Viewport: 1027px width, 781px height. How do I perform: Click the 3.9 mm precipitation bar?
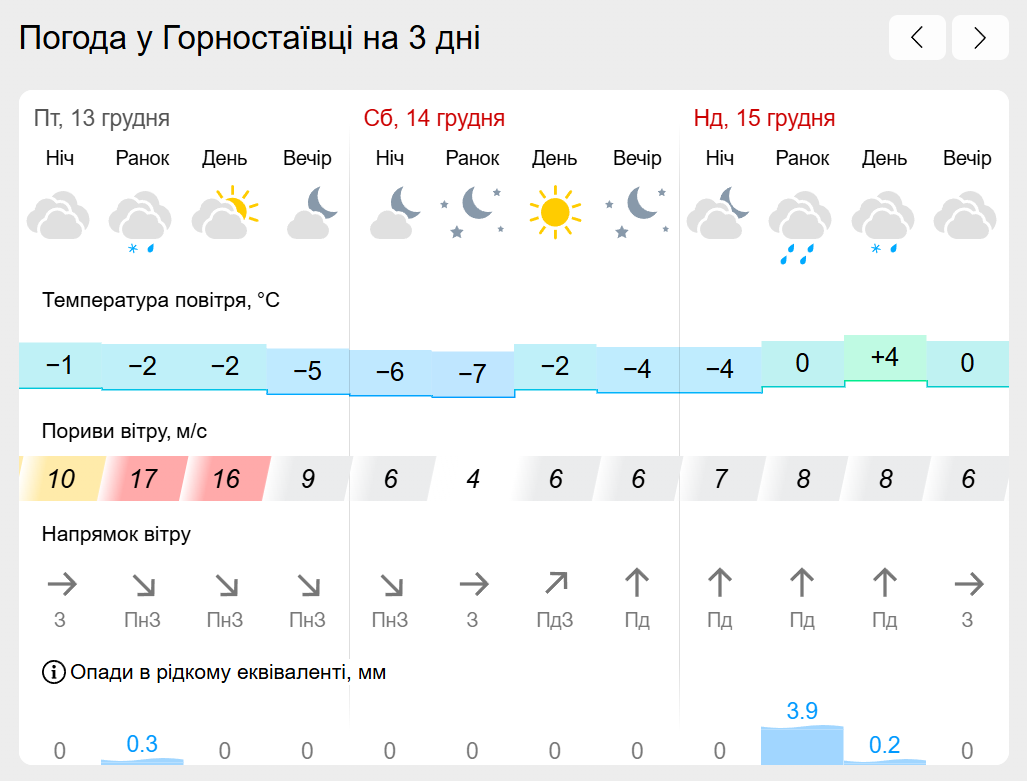802,744
